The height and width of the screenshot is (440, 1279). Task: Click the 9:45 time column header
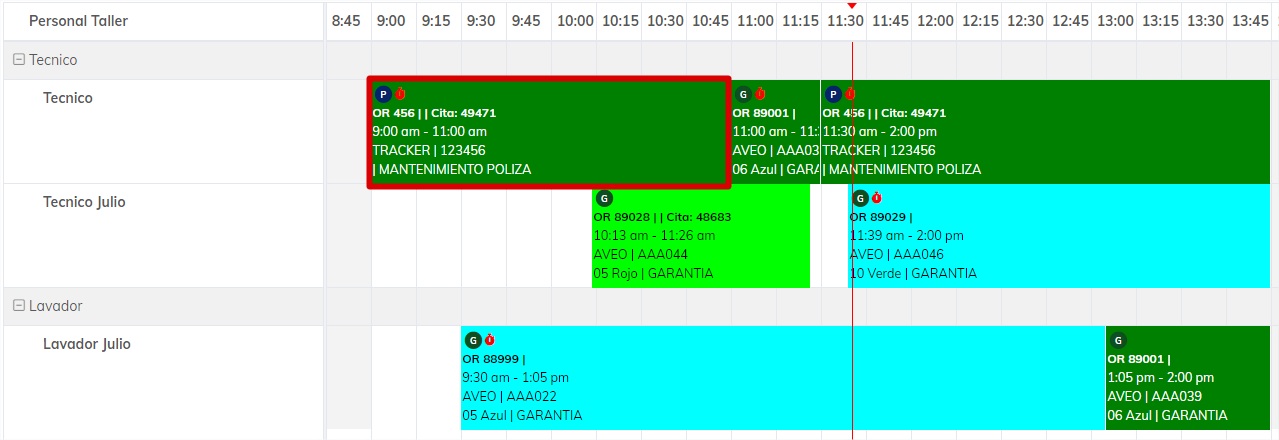(x=529, y=21)
